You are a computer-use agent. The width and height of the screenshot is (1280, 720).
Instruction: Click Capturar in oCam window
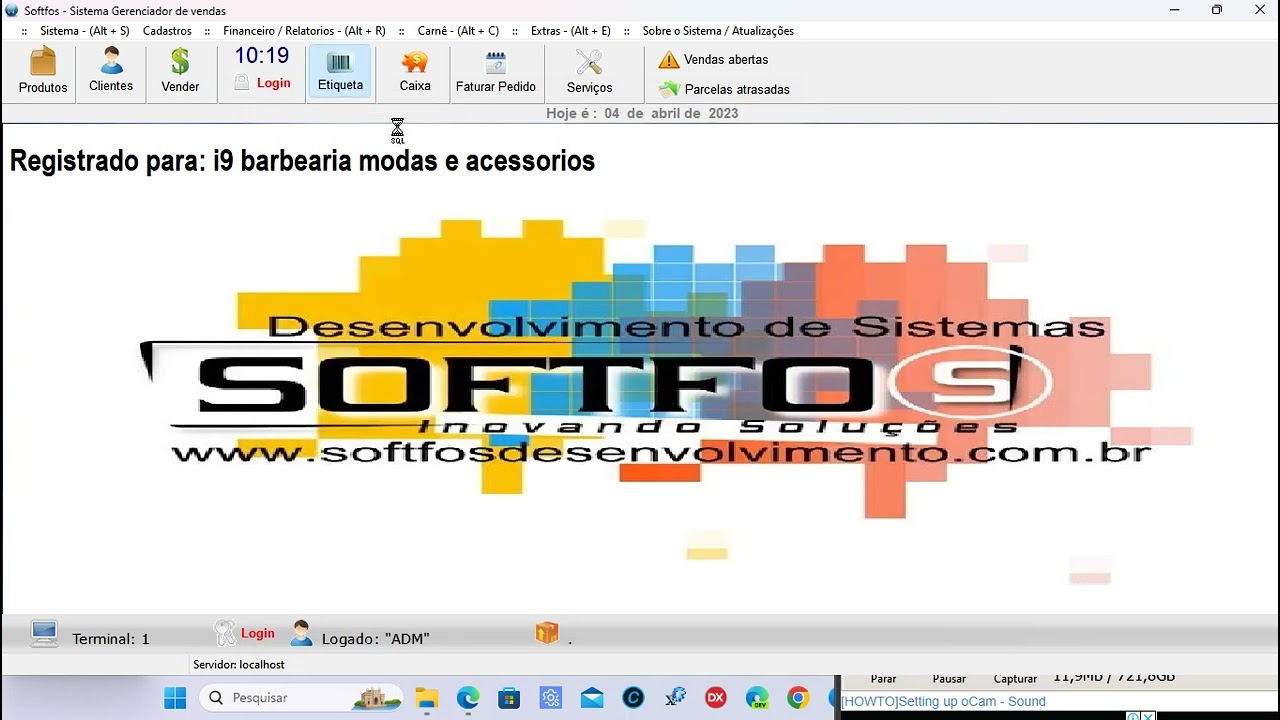(x=1015, y=679)
